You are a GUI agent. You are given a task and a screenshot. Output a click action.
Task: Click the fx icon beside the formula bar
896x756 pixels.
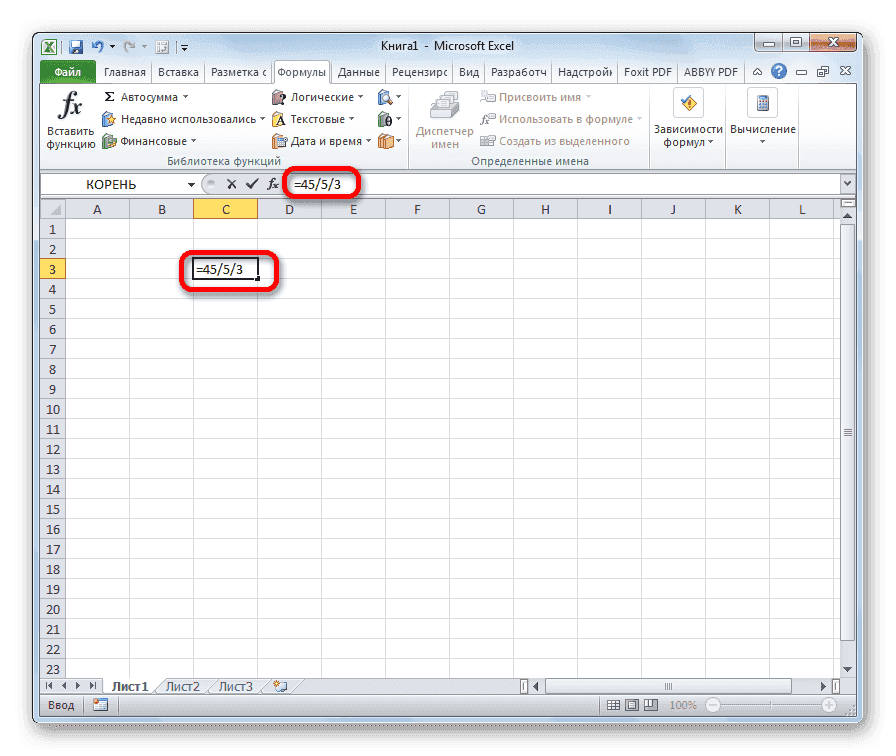coord(272,184)
